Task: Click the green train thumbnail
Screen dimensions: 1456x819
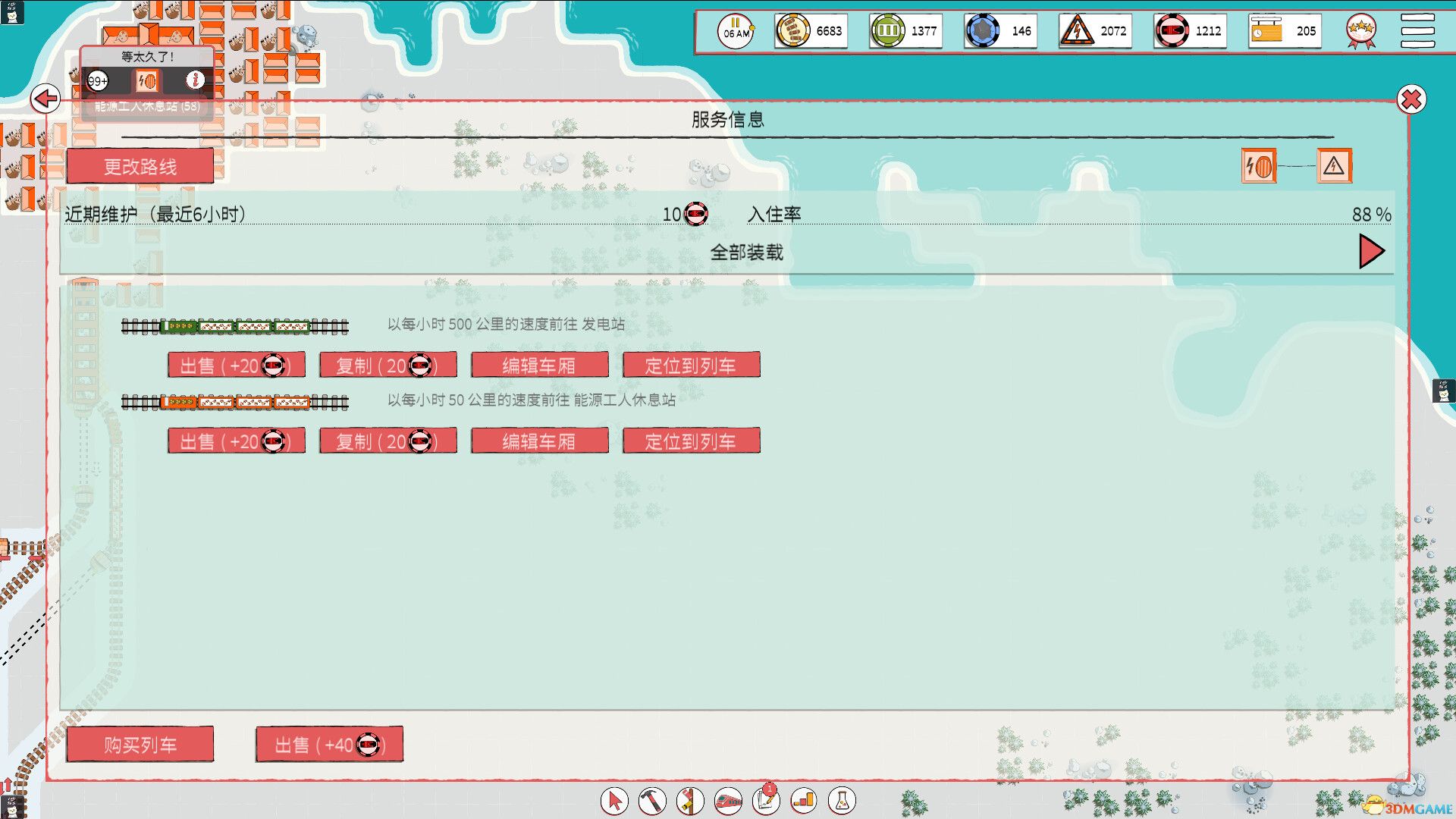Action: click(235, 325)
